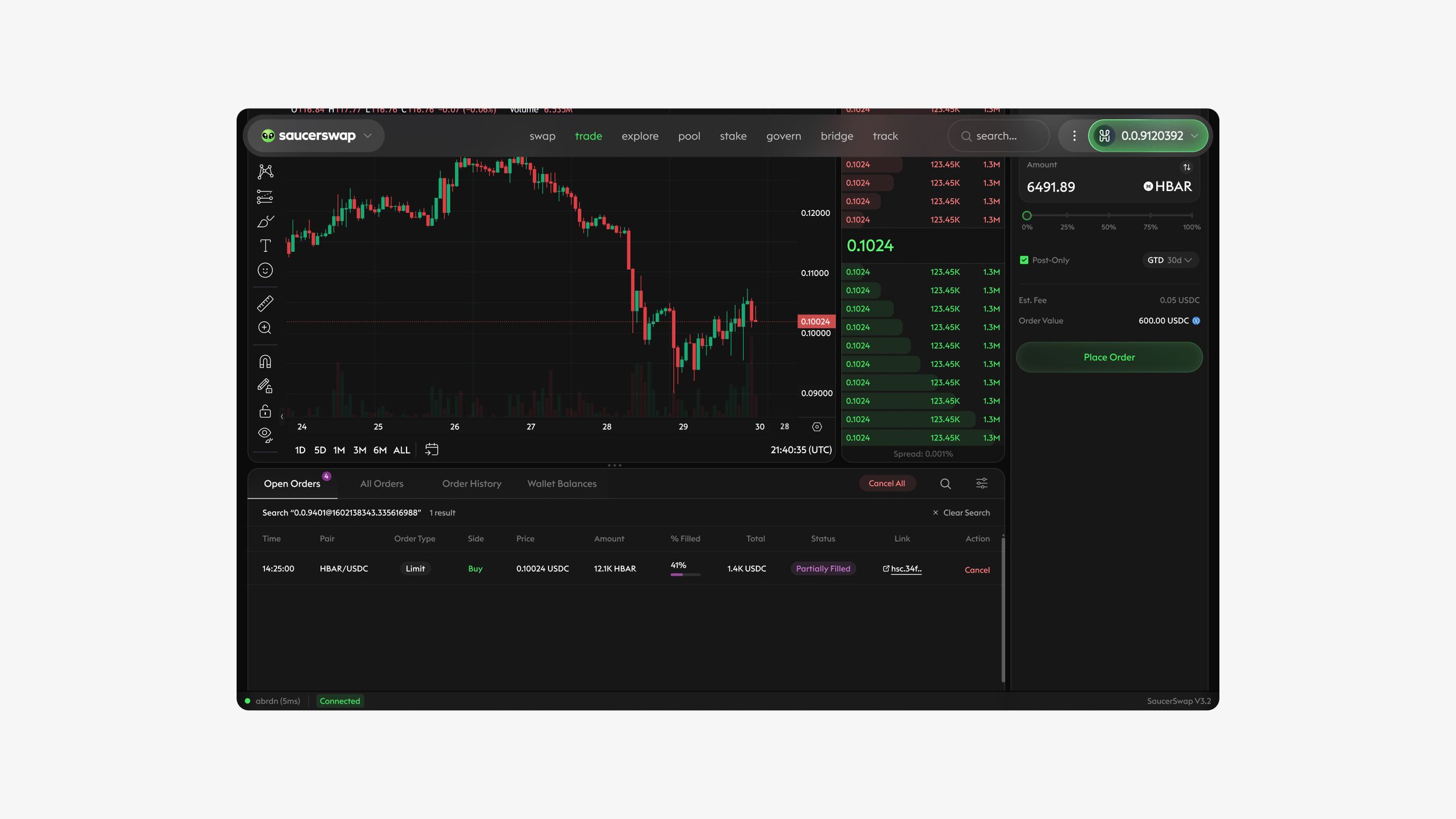Select the 1M chart range
The width and height of the screenshot is (1456, 819).
click(x=339, y=450)
